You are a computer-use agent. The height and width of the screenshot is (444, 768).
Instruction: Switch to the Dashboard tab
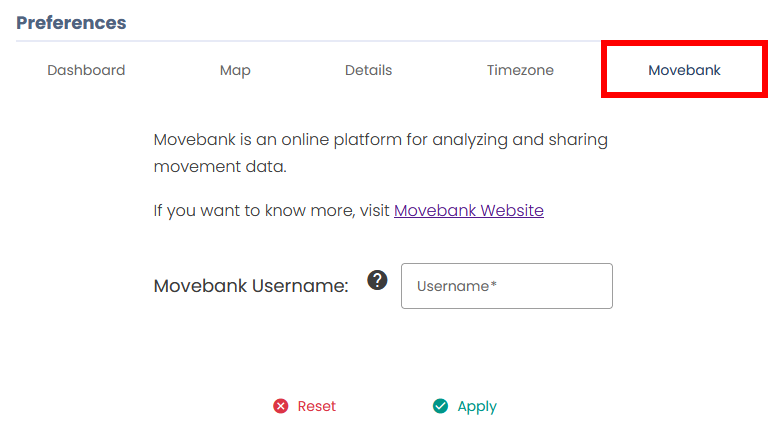(x=86, y=70)
